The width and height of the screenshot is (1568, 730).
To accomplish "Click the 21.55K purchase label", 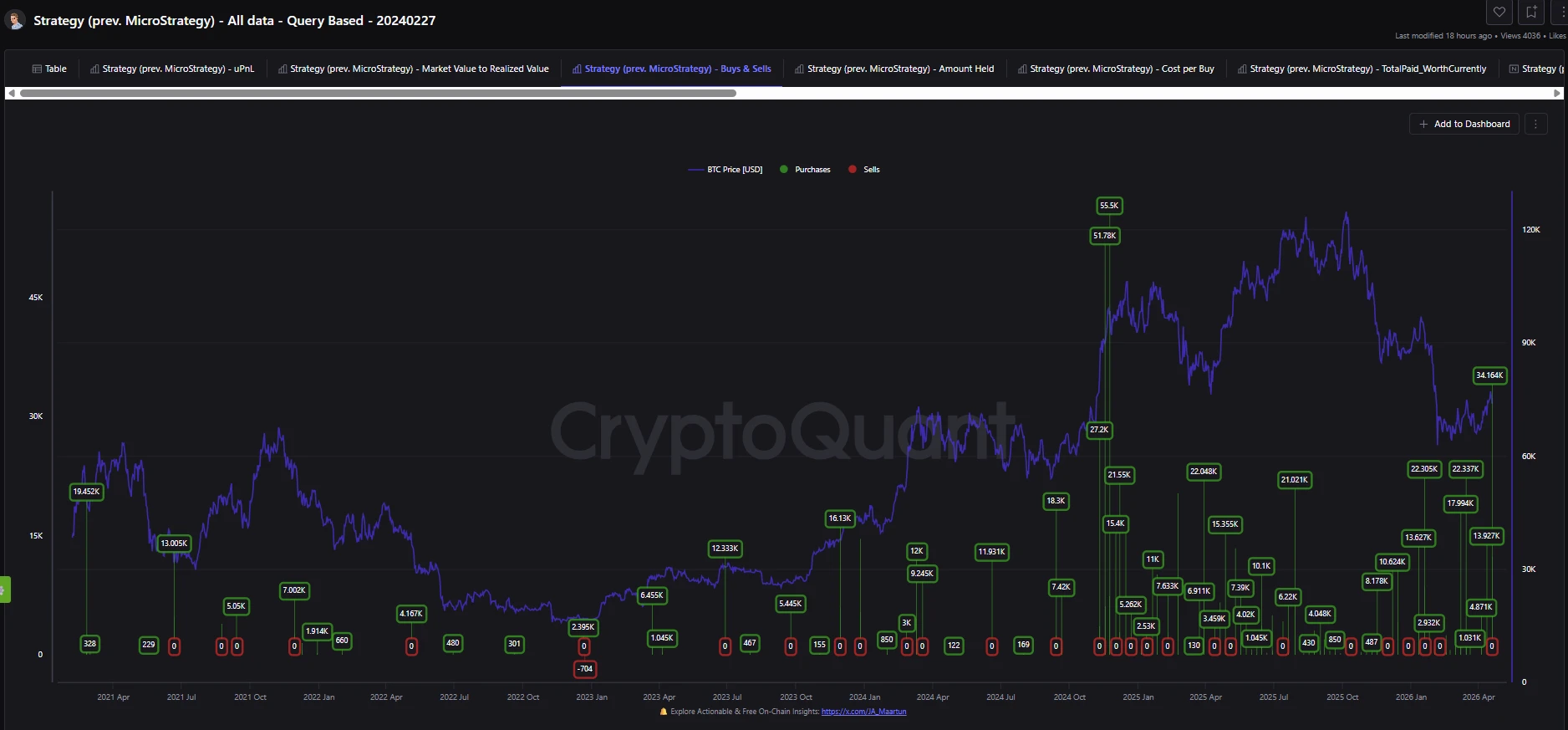I will pos(1119,475).
